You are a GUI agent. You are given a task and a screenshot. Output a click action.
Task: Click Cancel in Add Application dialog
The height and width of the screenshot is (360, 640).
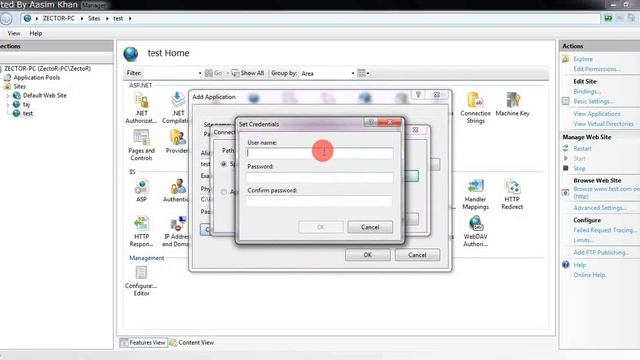417,255
